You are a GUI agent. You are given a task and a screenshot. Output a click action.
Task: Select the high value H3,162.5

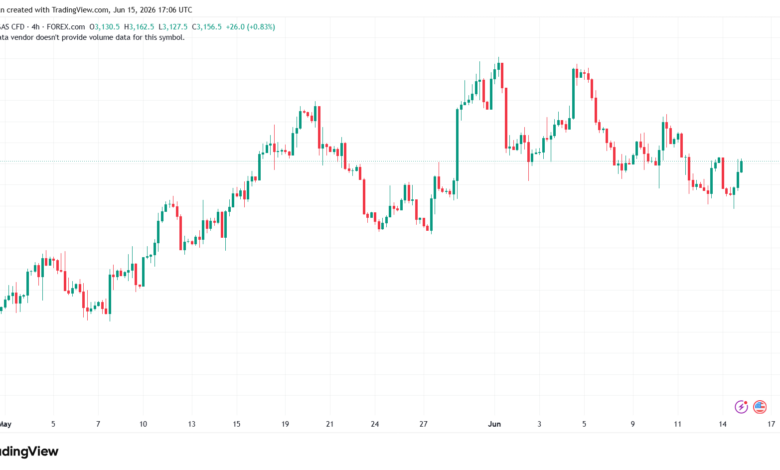point(139,27)
